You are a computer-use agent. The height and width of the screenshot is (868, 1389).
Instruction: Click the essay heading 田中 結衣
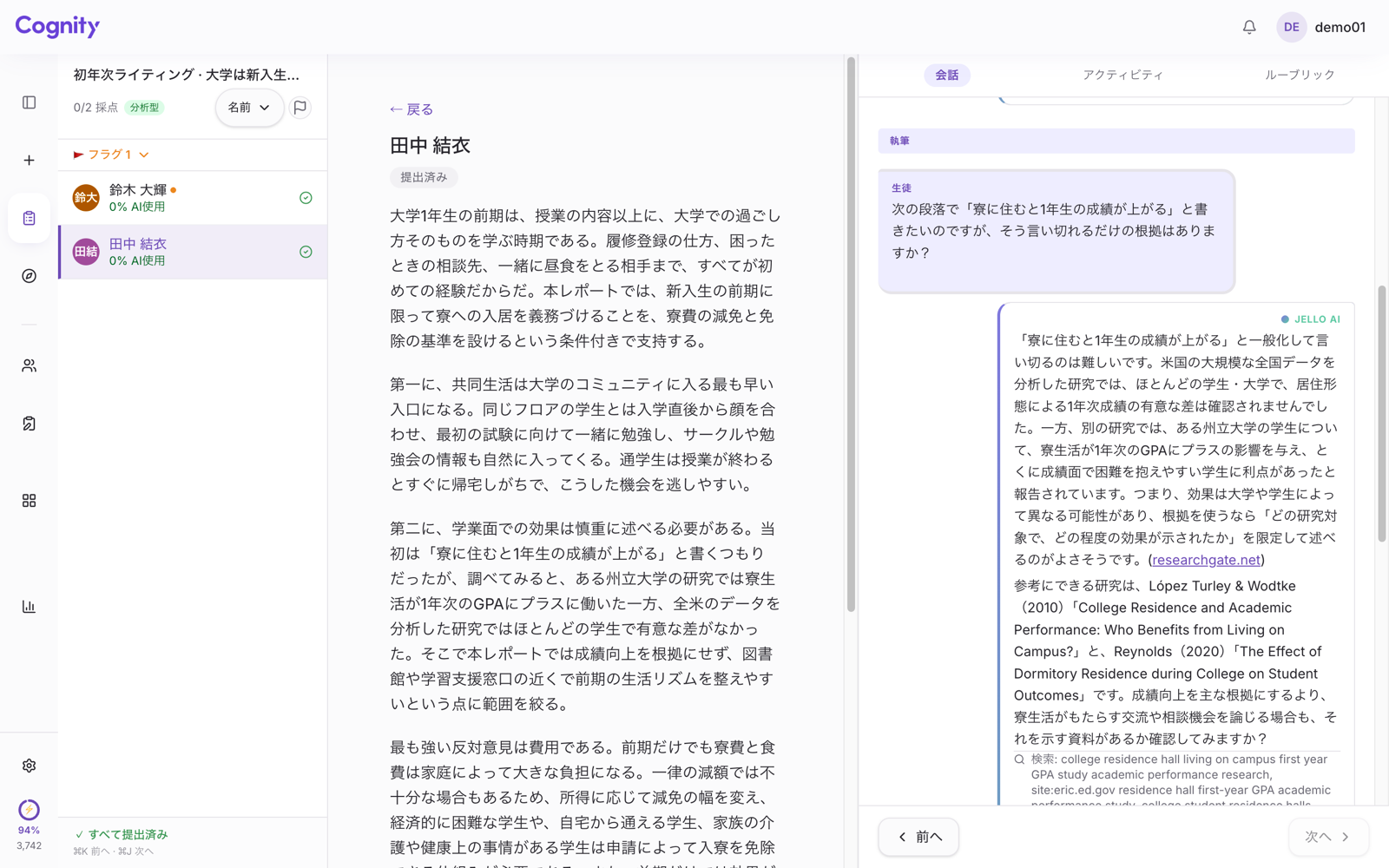430,146
